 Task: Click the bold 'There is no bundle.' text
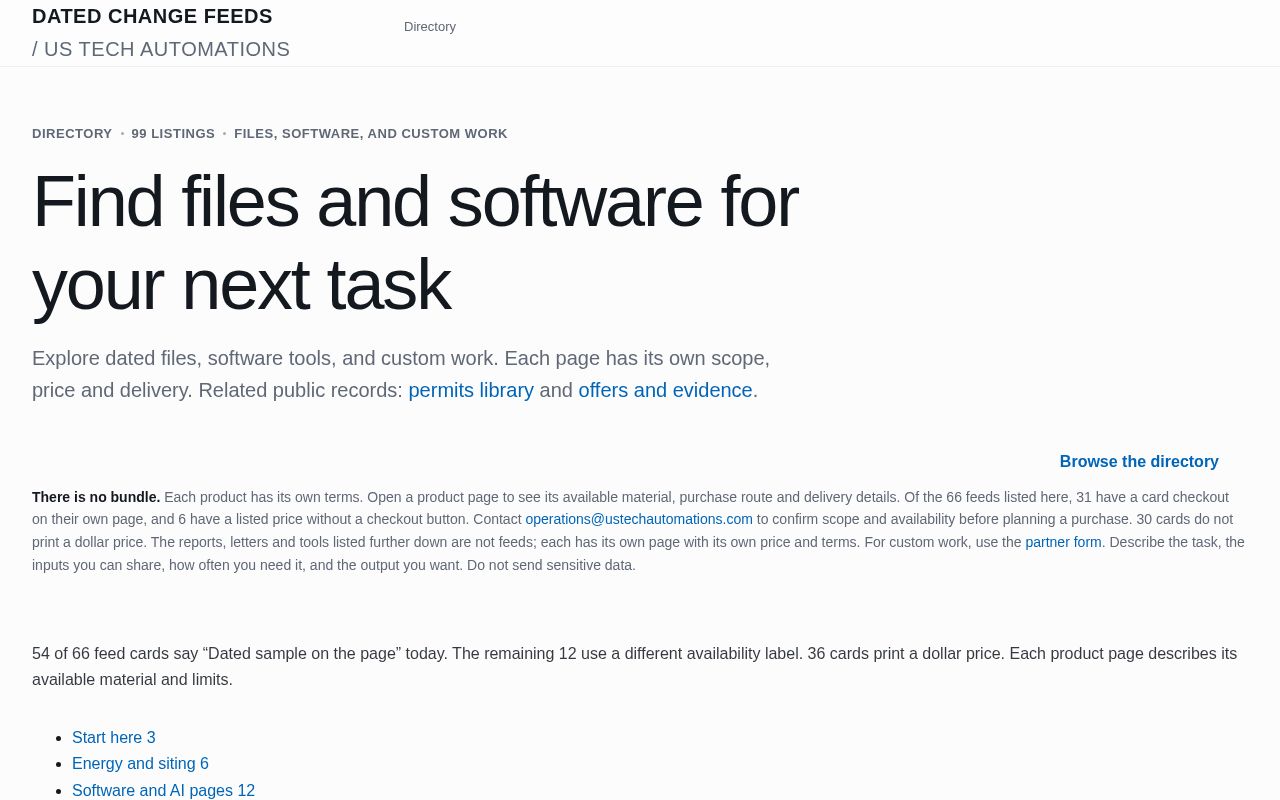[96, 497]
